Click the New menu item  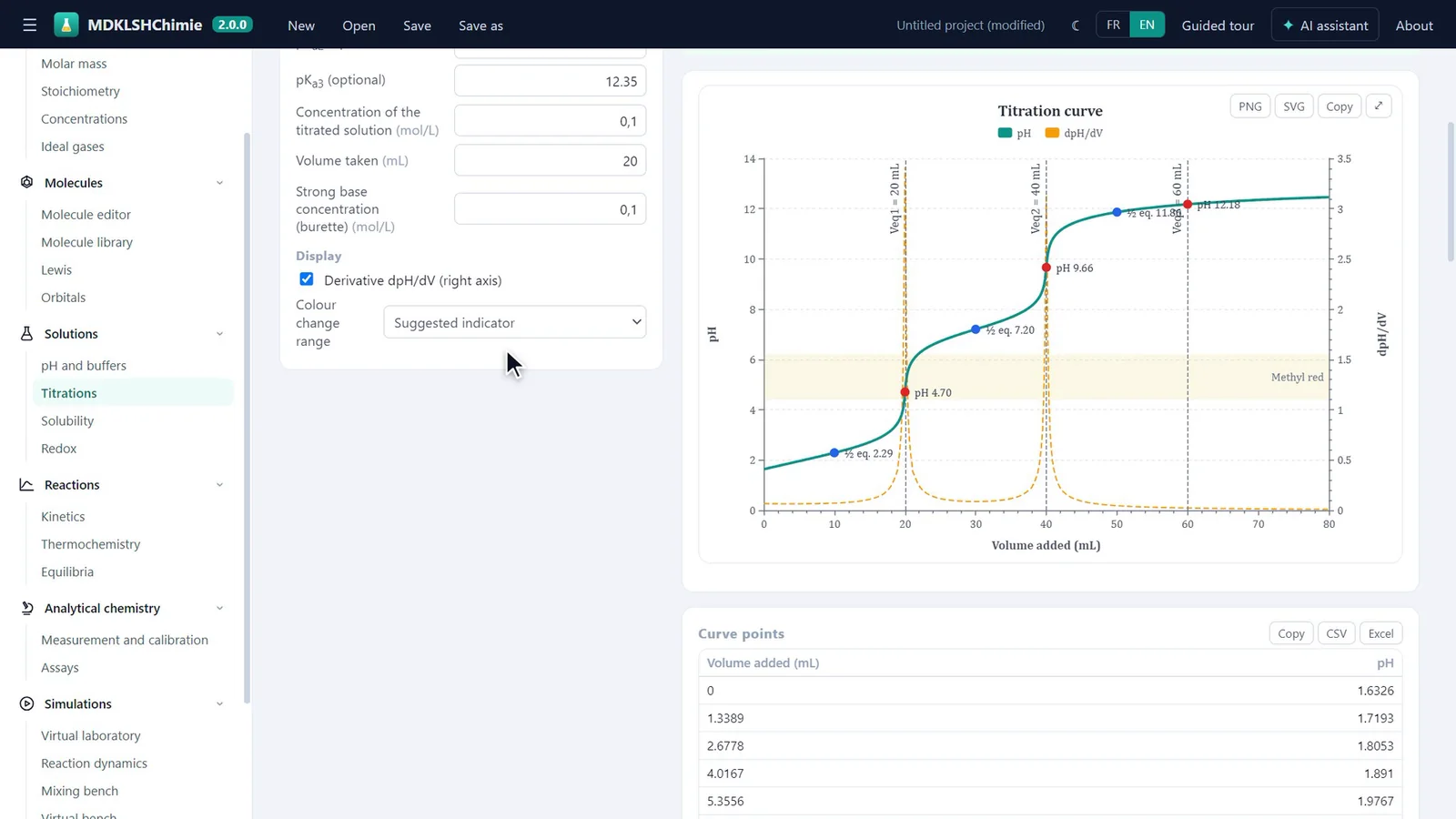point(301,25)
